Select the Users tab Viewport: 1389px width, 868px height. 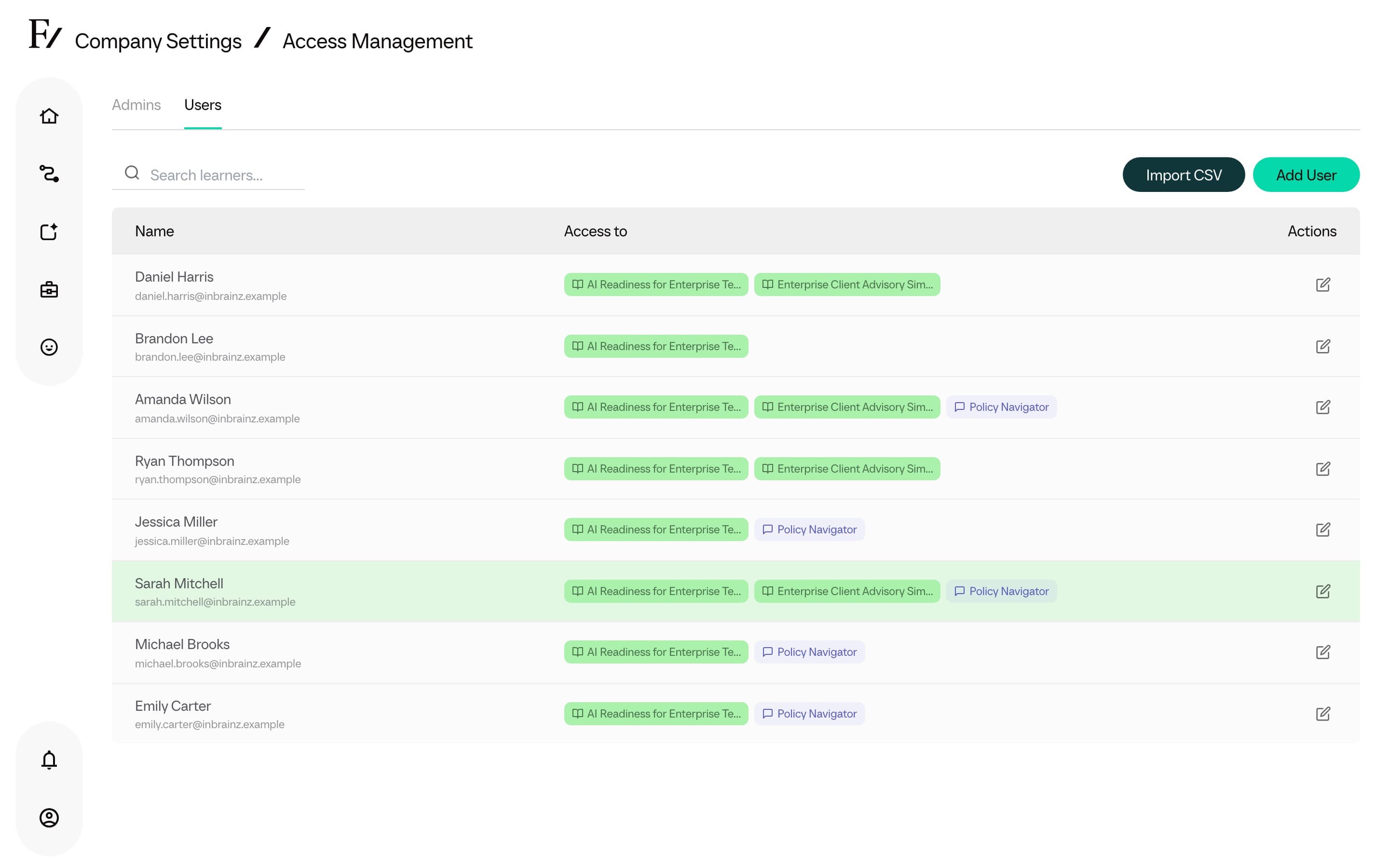203,105
